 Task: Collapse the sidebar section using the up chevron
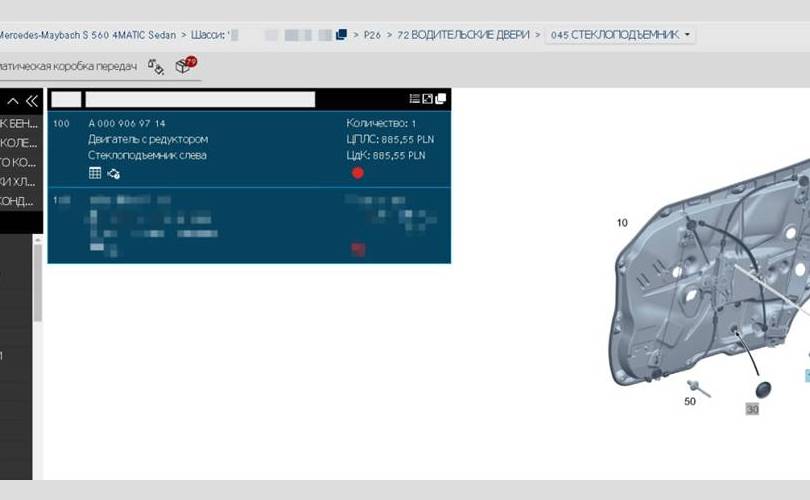pyautogui.click(x=13, y=100)
